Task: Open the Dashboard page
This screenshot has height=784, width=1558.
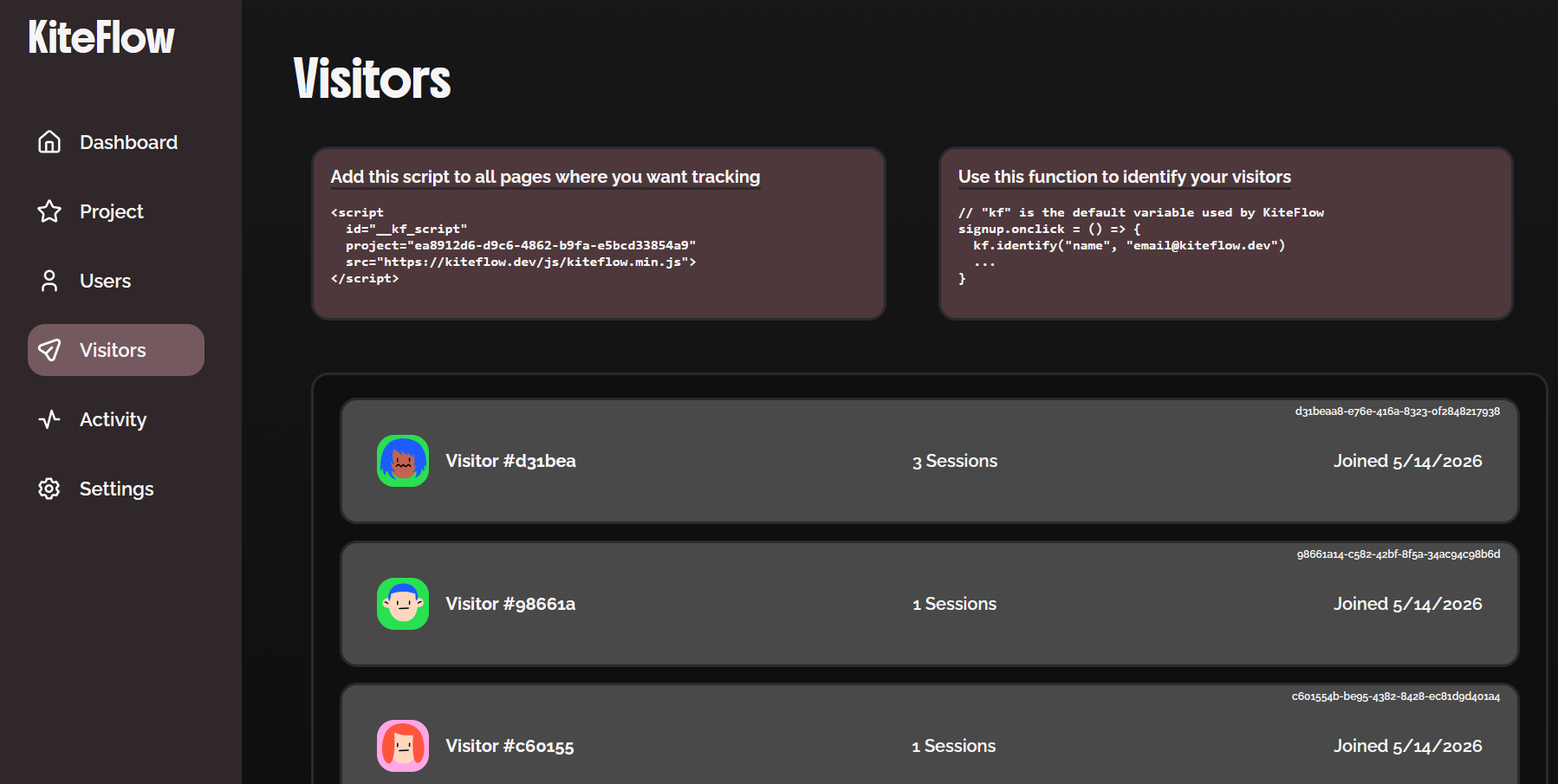Action: pyautogui.click(x=116, y=142)
